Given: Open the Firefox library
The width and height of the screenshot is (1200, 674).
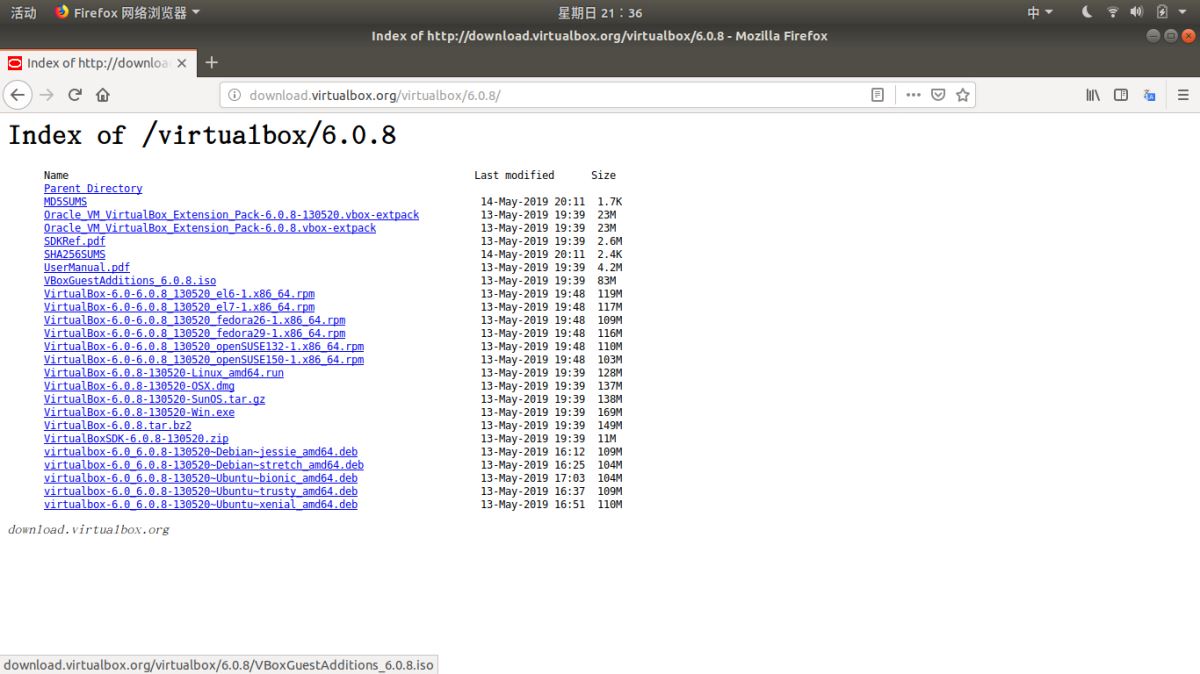Looking at the screenshot, I should click(x=1093, y=95).
